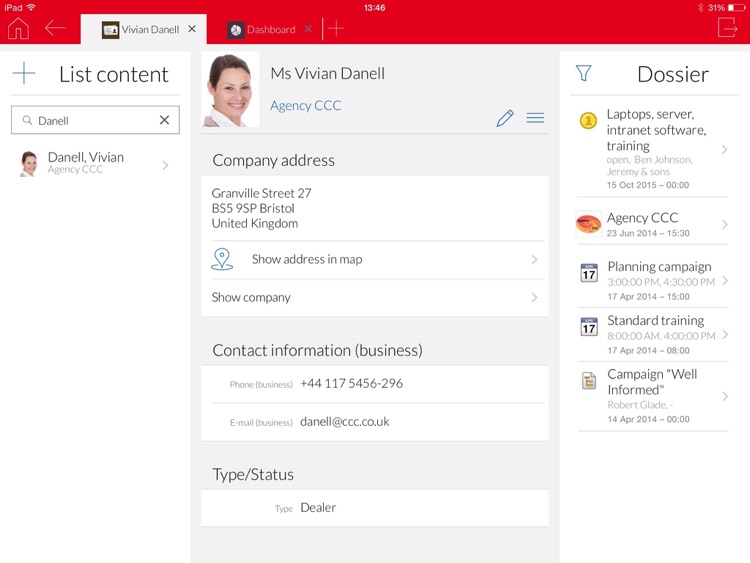Email danell@ccc.co.uk
The width and height of the screenshot is (750, 563).
click(x=344, y=421)
